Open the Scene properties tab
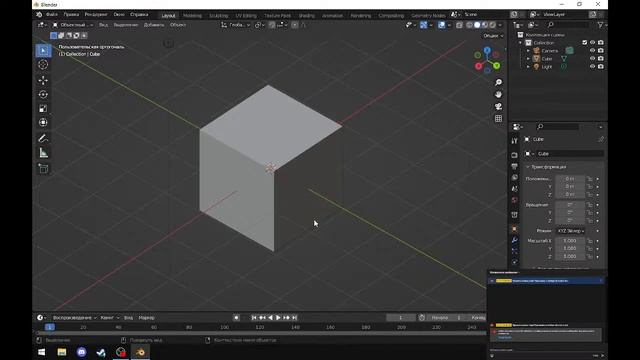Viewport: 640px width, 360px height. pos(514,189)
